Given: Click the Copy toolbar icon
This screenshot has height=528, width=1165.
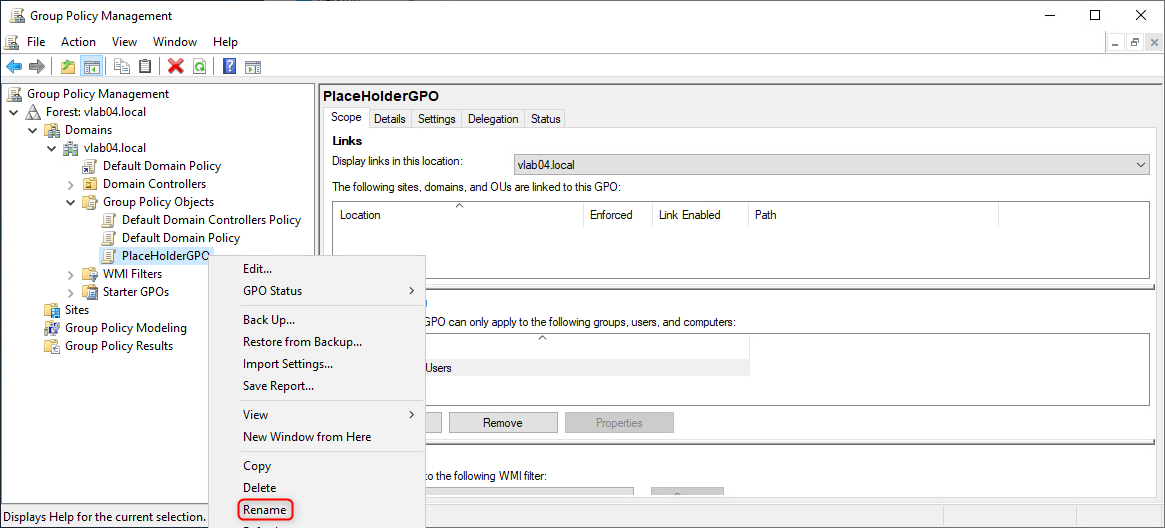Looking at the screenshot, I should [122, 67].
